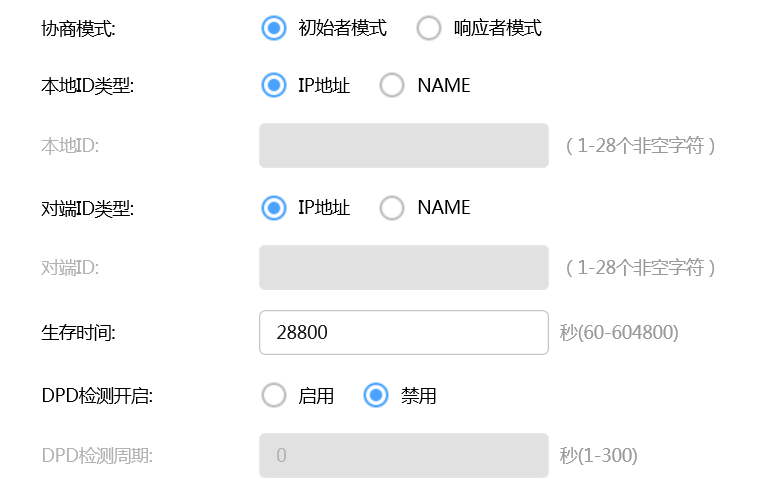Choose 响应者模式 for negotiation mode
770x502 pixels.
[x=429, y=28]
